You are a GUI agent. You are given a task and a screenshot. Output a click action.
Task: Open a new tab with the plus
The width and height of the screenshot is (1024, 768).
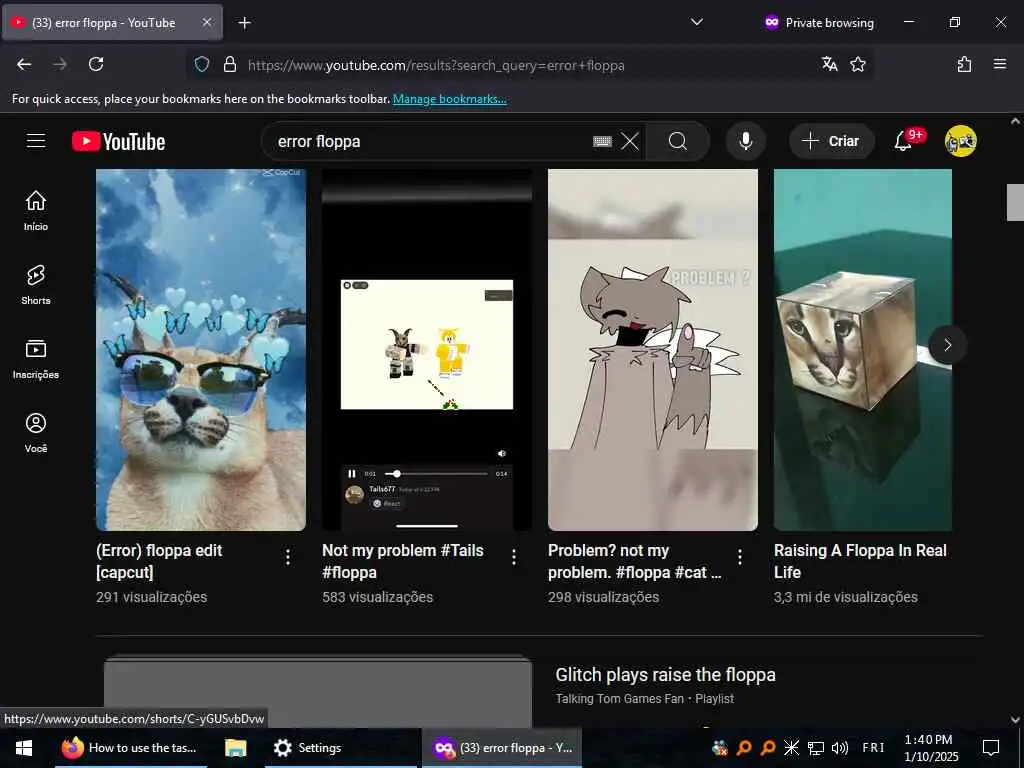tap(244, 23)
